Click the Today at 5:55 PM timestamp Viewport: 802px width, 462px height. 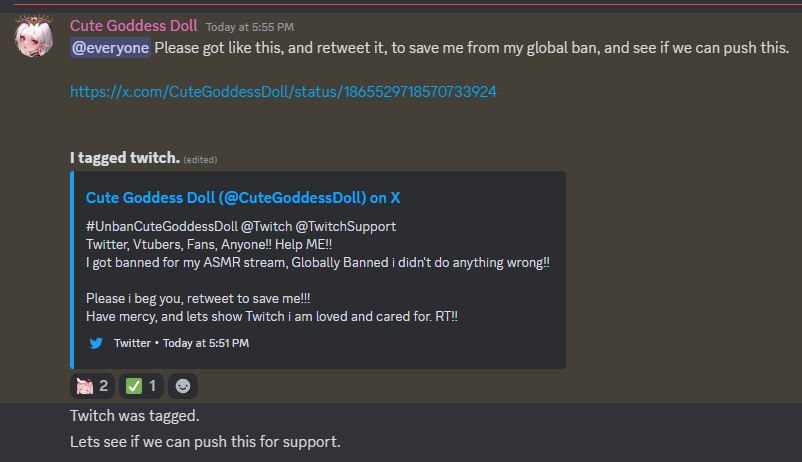pos(250,27)
